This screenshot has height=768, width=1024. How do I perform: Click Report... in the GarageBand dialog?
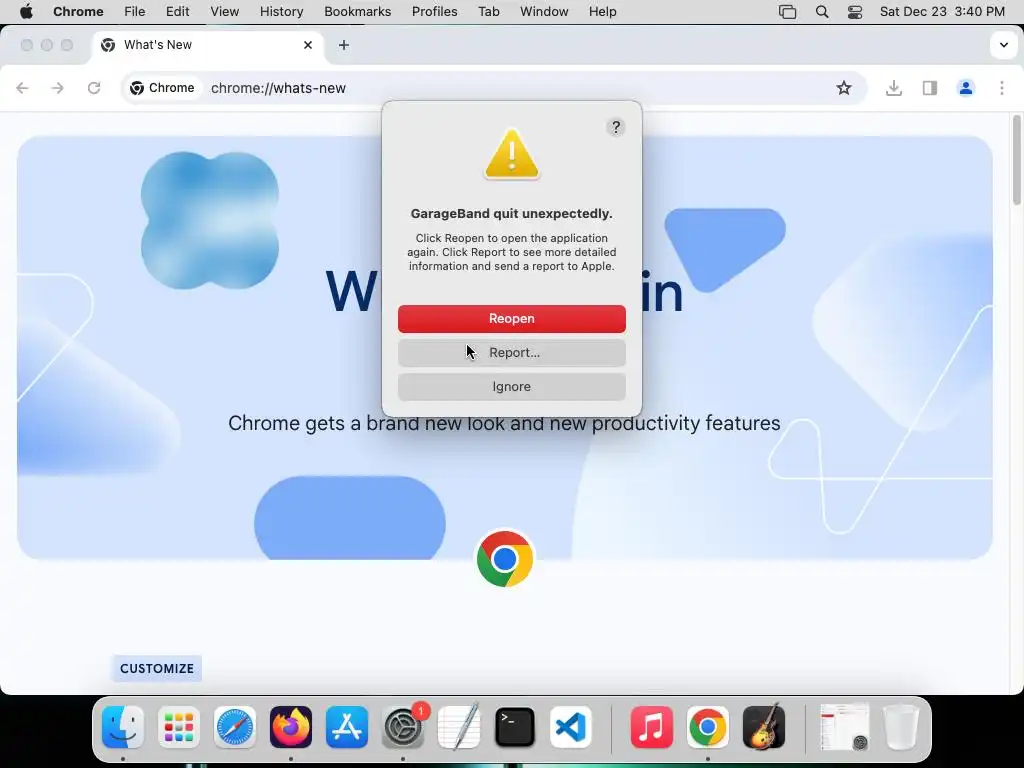click(511, 353)
